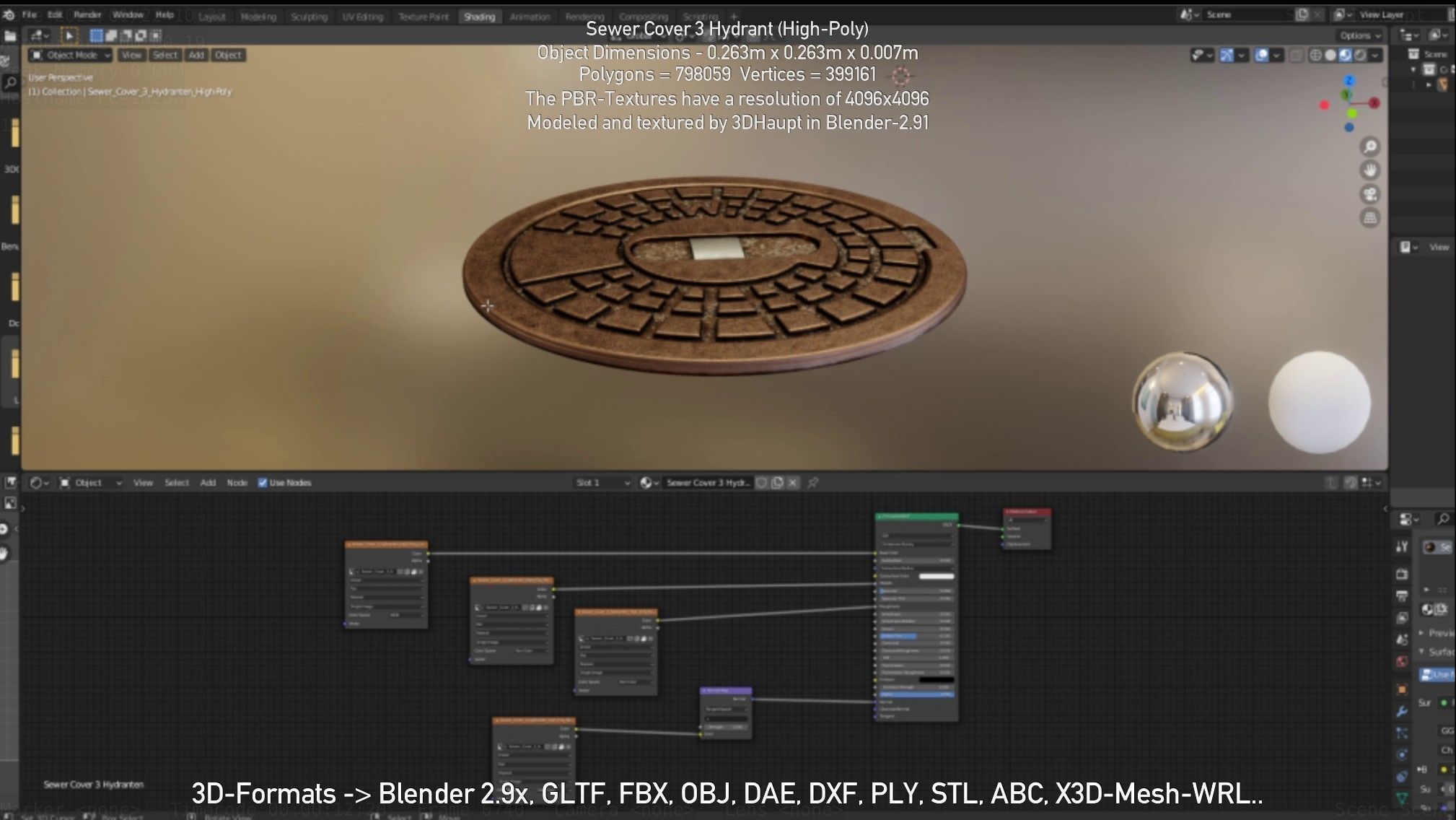Click the zoom magnifier viewport gizmo
Image resolution: width=1456 pixels, height=820 pixels.
1369,147
